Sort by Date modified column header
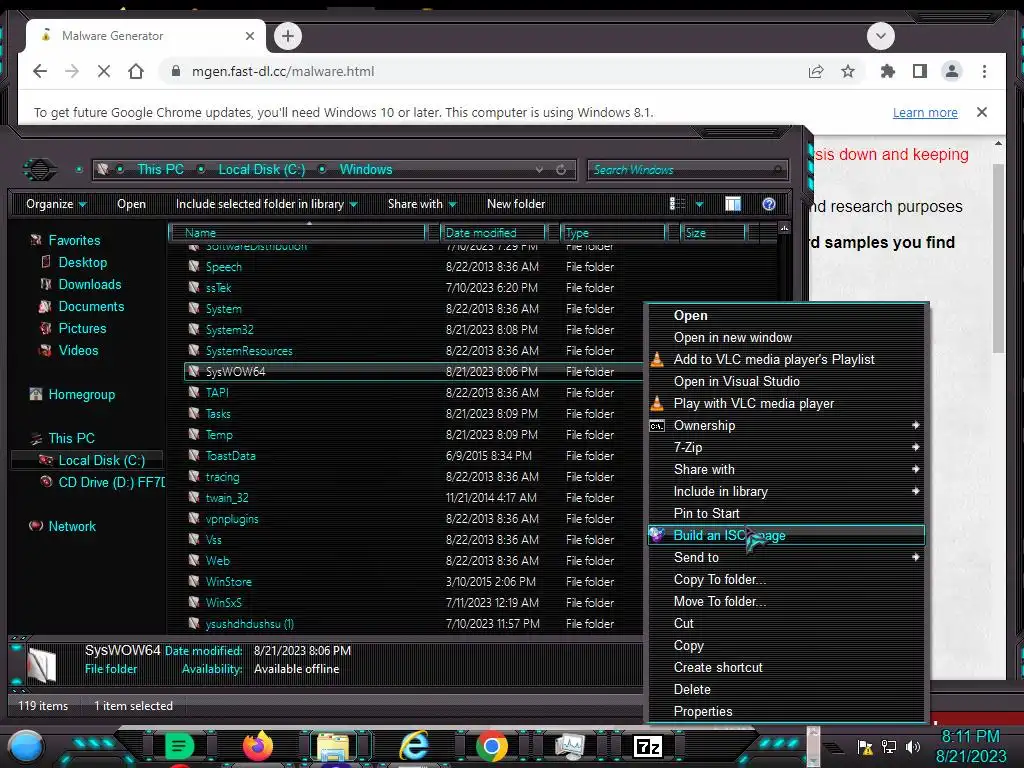The width and height of the screenshot is (1024, 768). click(x=493, y=232)
